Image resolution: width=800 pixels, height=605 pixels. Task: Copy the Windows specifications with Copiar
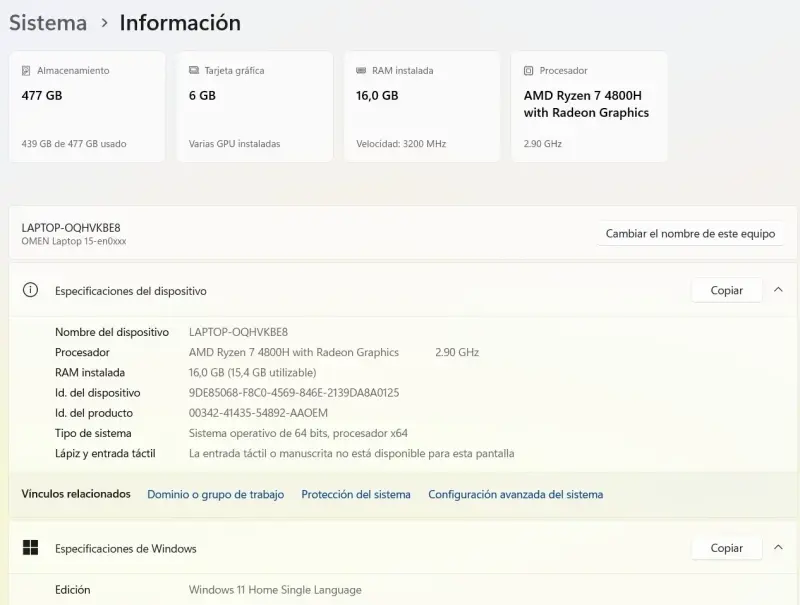[727, 548]
